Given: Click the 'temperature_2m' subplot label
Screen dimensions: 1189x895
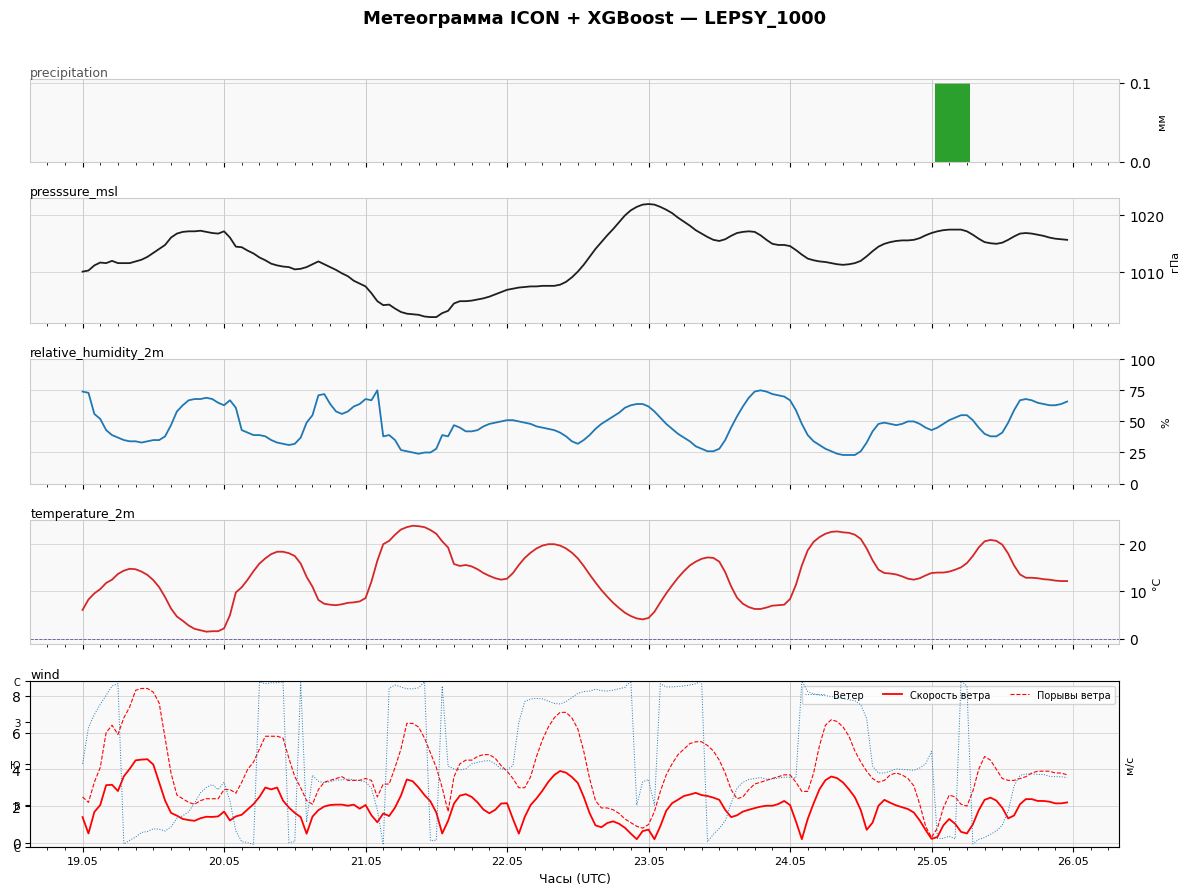Looking at the screenshot, I should [83, 513].
